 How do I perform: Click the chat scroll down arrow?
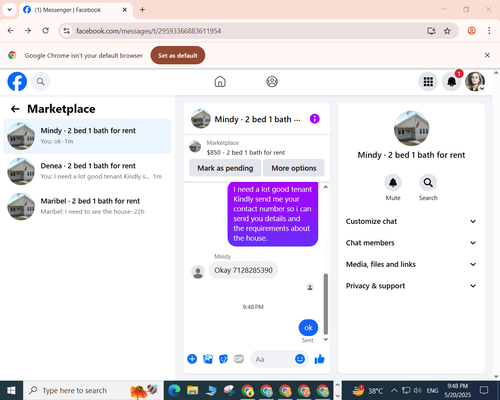click(x=326, y=340)
